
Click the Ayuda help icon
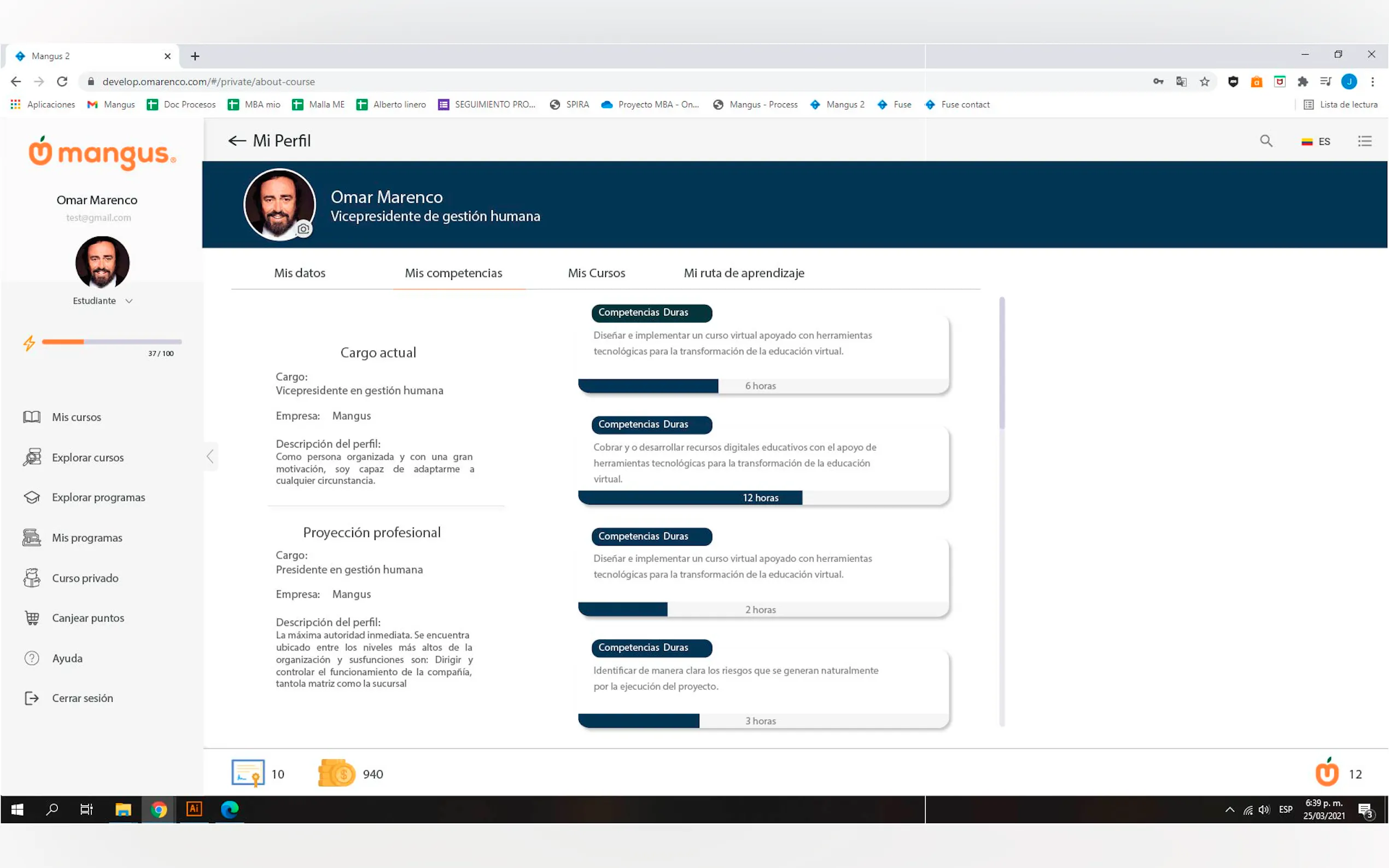(32, 659)
